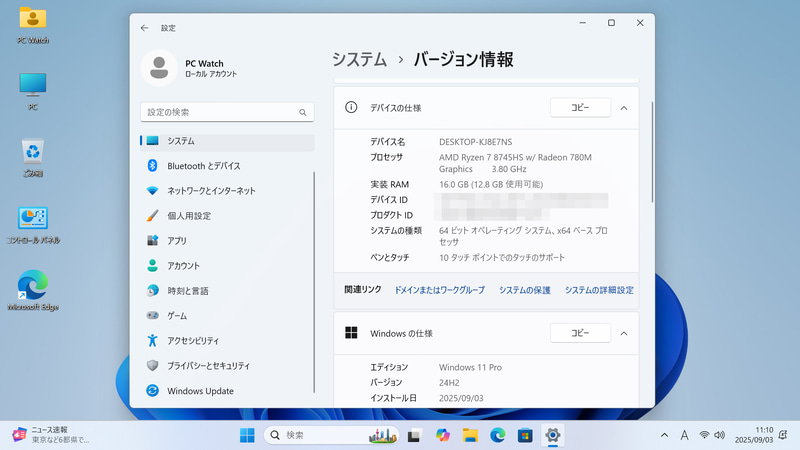Image resolution: width=800 pixels, height=450 pixels.
Task: Click the 16.0 GB RAM value
Action: tap(491, 184)
